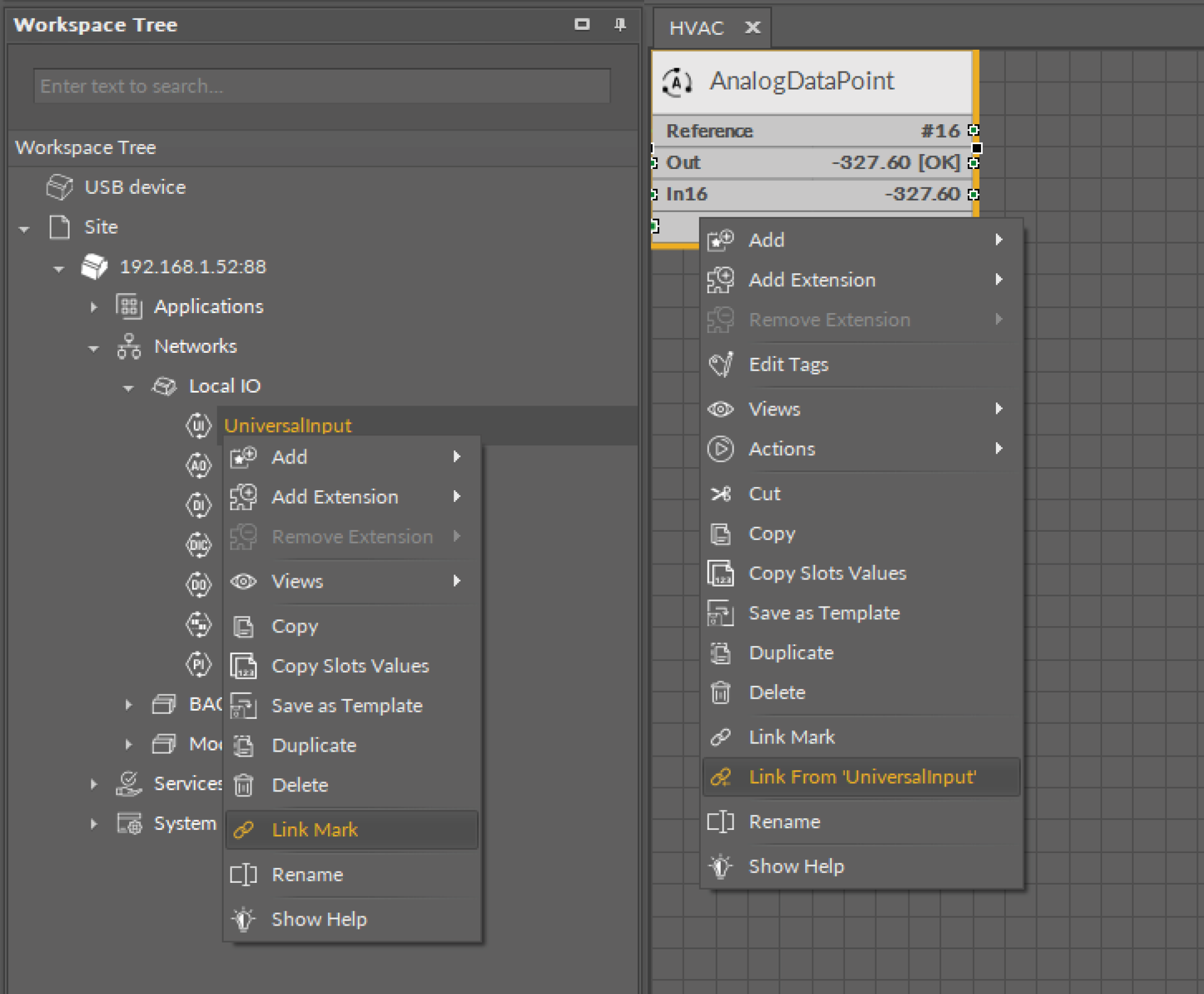Click the Networks node icon

coord(129,346)
